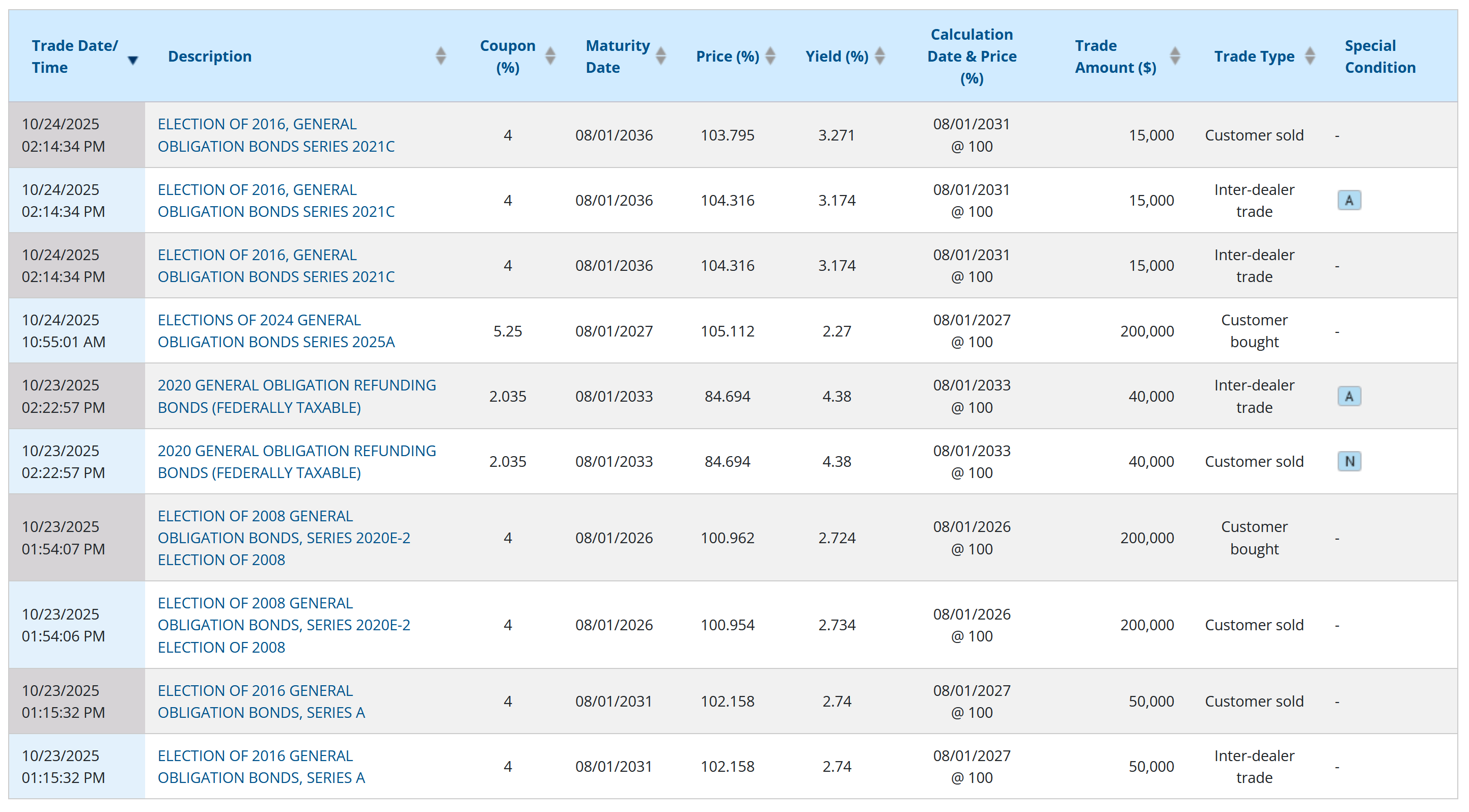The width and height of the screenshot is (1469, 812).
Task: Click Trade Type sort arrows icon
Action: pyautogui.click(x=1310, y=56)
